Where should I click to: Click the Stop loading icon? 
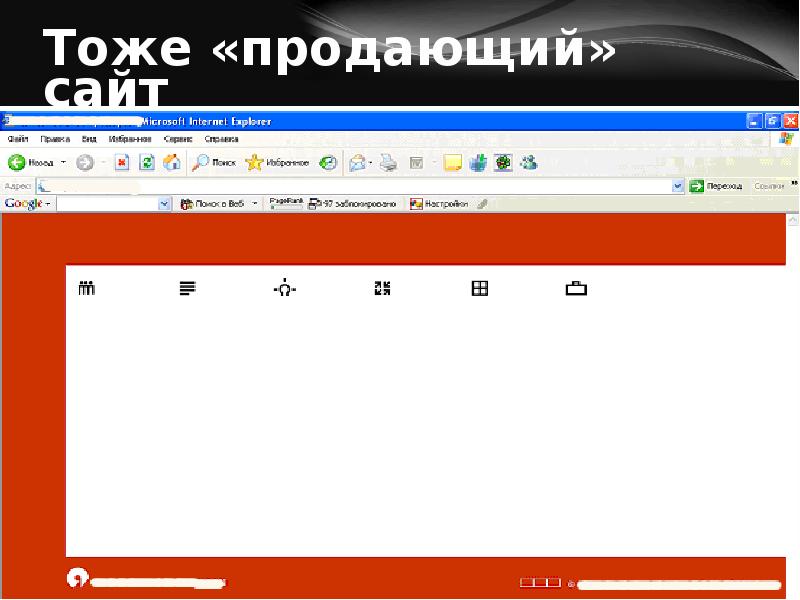click(x=122, y=162)
